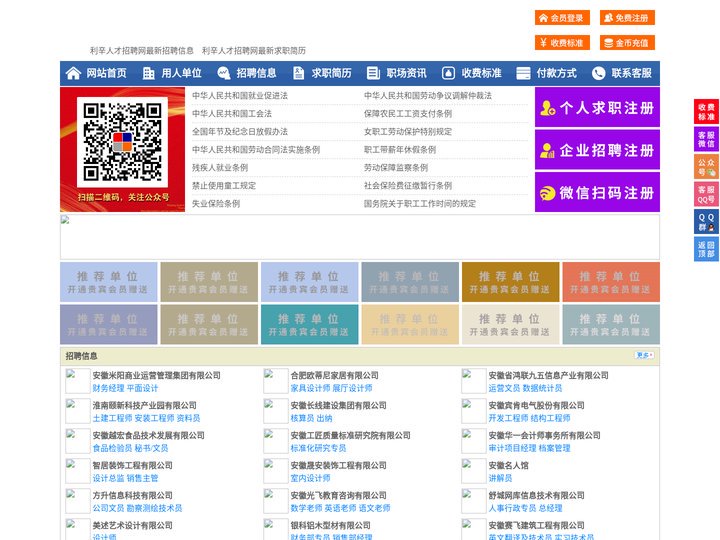The height and width of the screenshot is (540, 720).
Task: Click the 企业招聘注册 purple button
Action: pyautogui.click(x=597, y=150)
